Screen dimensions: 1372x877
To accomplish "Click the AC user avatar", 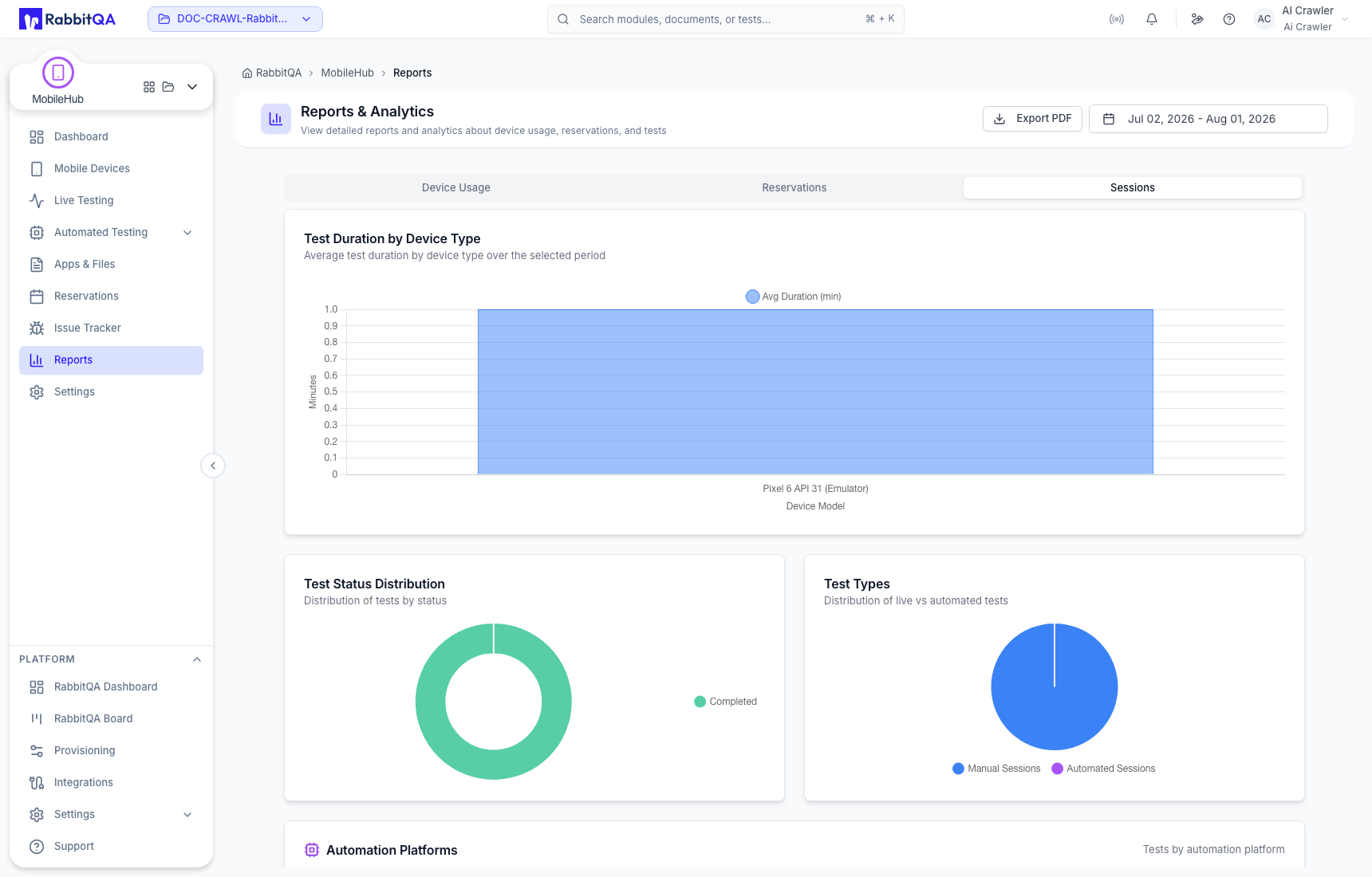I will pos(1264,19).
